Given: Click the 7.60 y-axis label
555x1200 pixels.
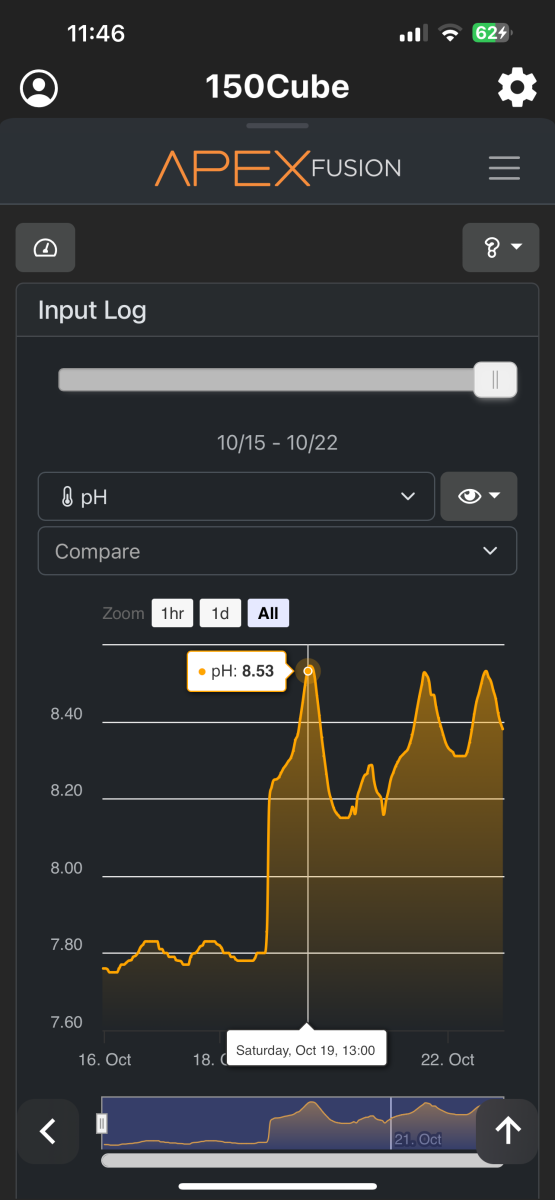Looking at the screenshot, I should click(x=66, y=1022).
